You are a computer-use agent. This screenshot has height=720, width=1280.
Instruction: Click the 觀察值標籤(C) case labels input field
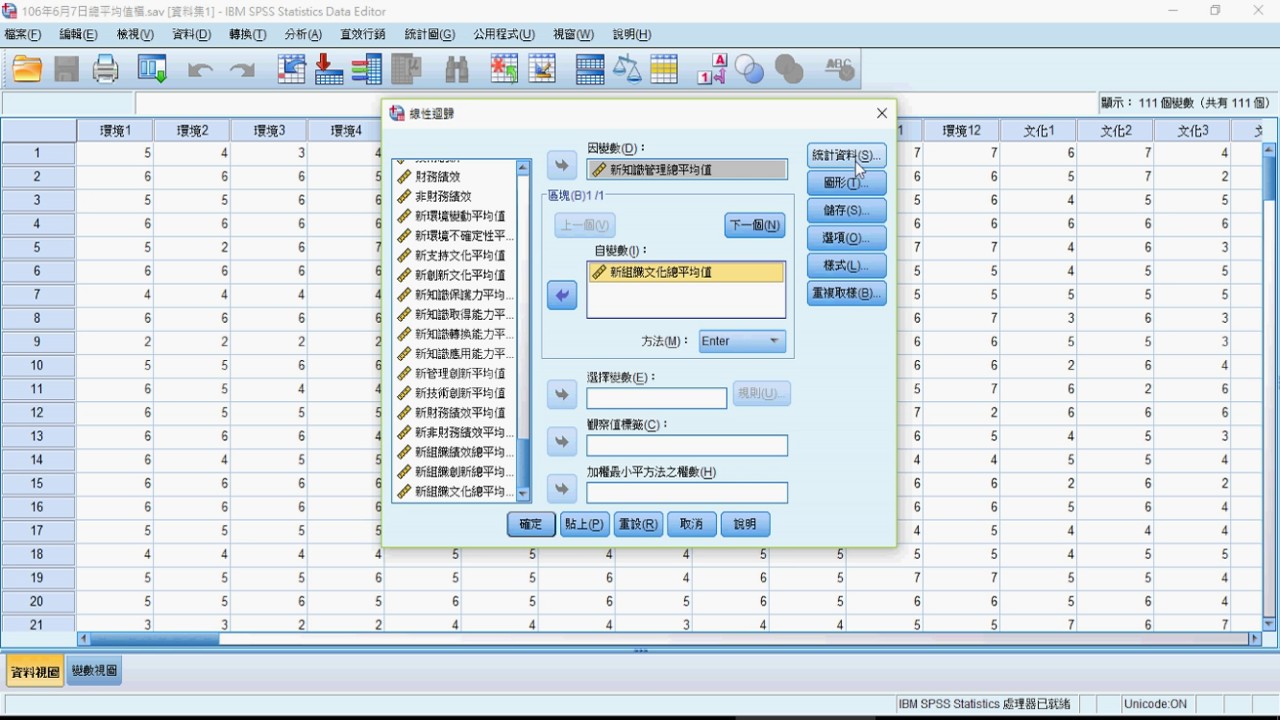[x=687, y=445]
